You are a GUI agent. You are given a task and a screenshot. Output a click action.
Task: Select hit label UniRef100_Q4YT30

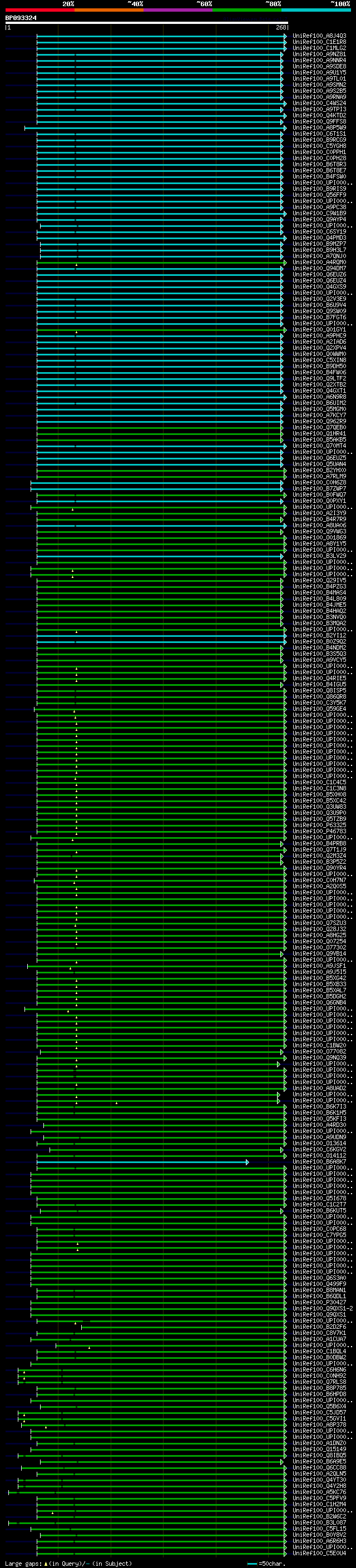tap(319, 1480)
